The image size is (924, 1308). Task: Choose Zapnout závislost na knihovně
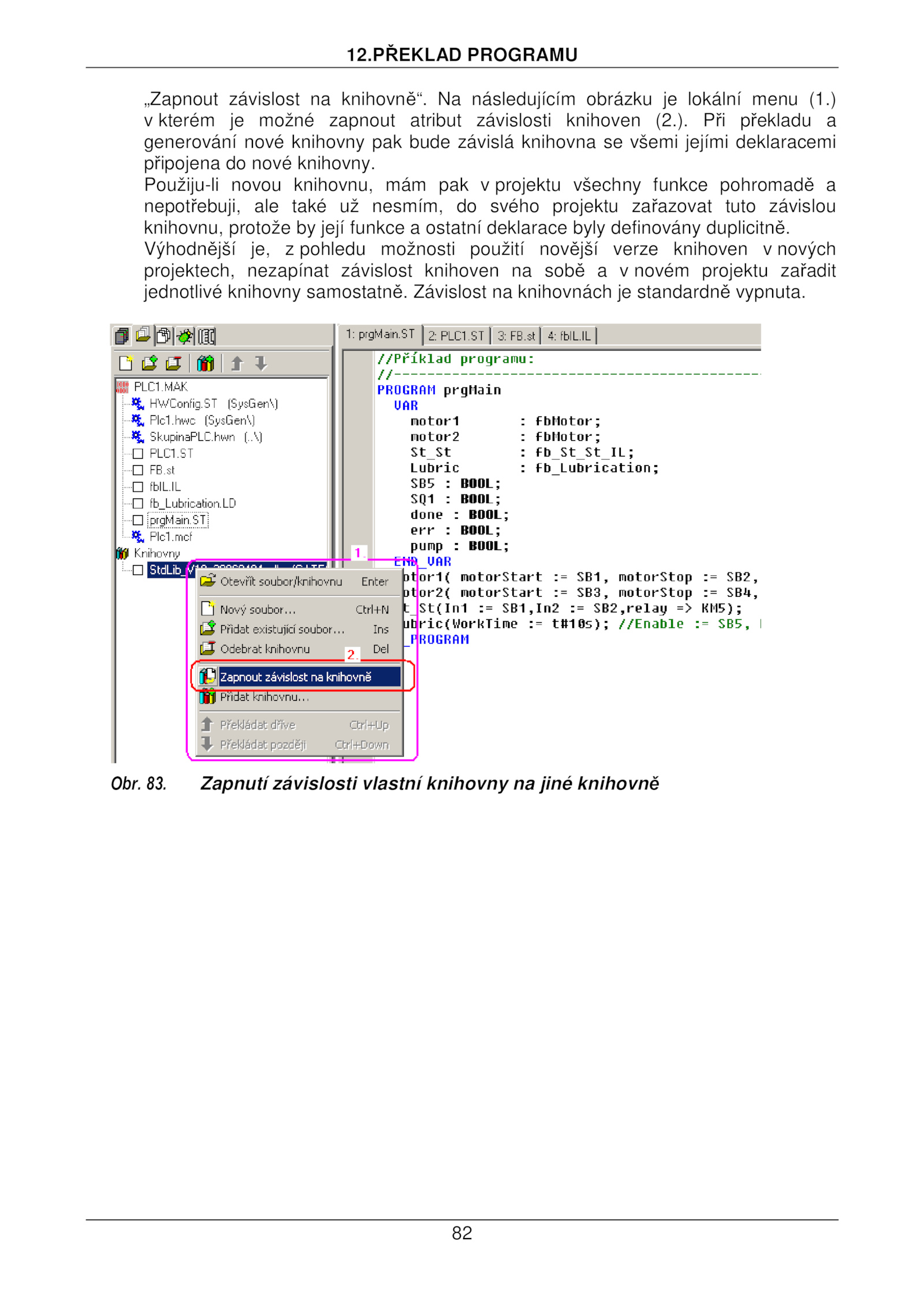click(300, 677)
